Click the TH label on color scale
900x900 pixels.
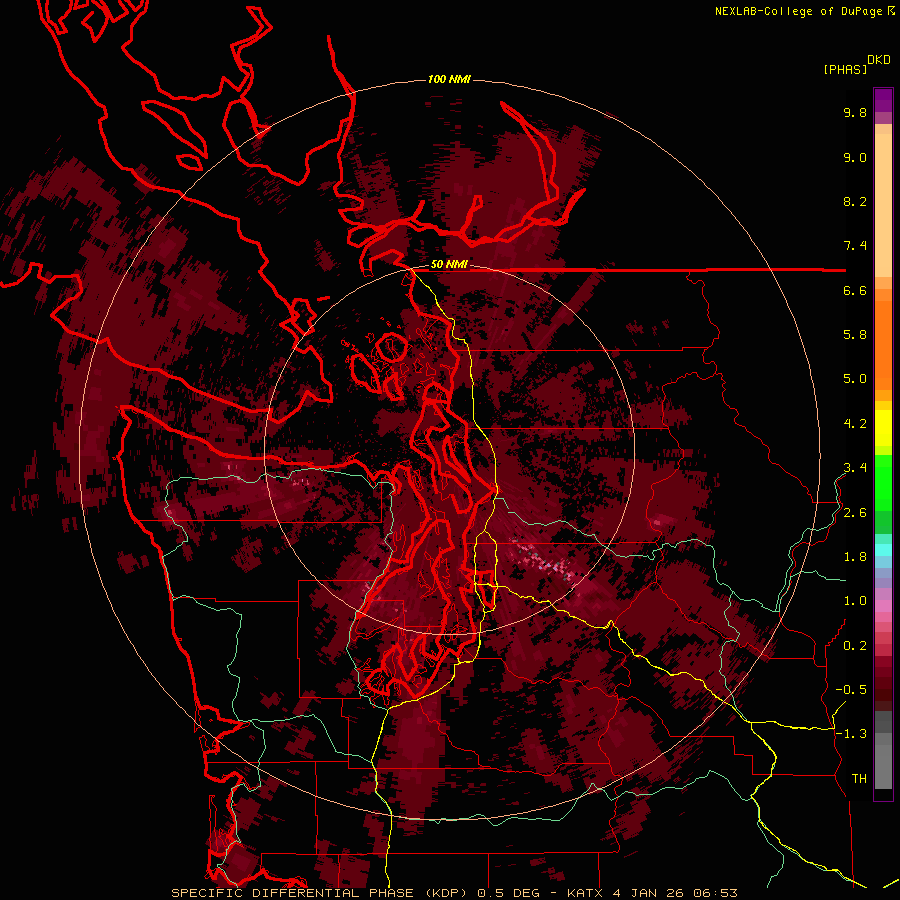point(859,779)
